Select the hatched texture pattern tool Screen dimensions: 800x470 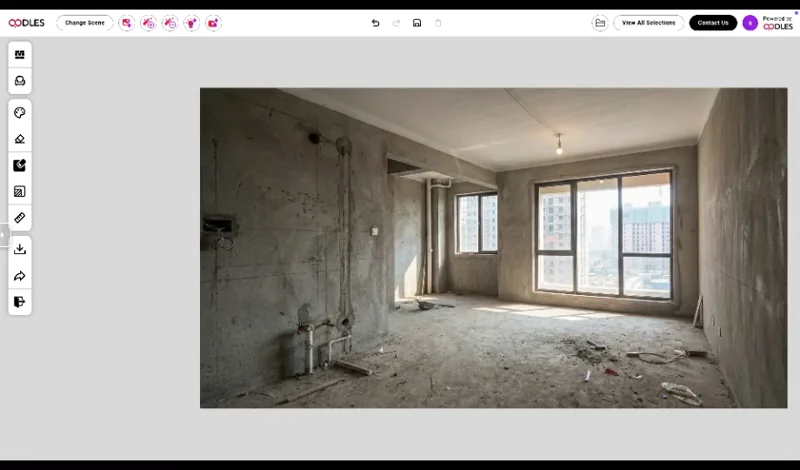(x=20, y=191)
